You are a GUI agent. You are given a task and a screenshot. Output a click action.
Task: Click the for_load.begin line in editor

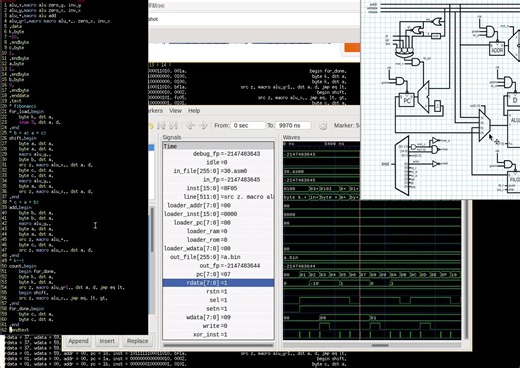pyautogui.click(x=26, y=112)
